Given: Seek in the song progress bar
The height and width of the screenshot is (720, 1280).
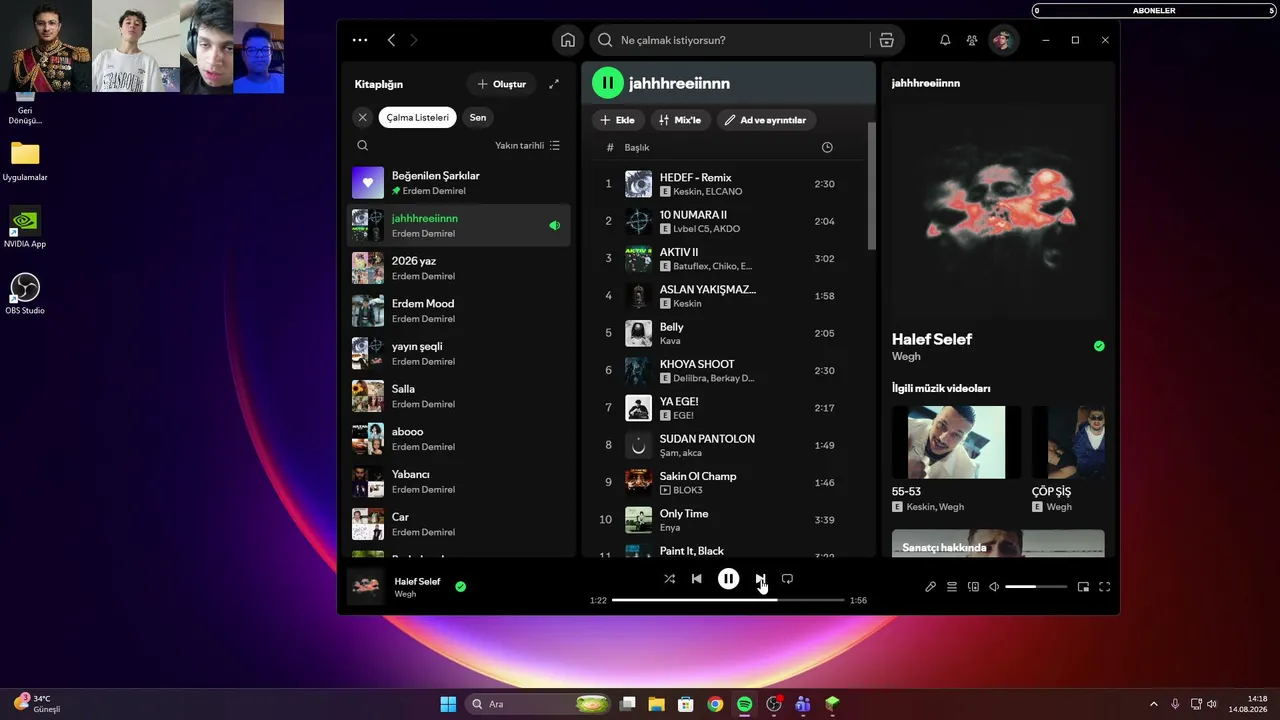Looking at the screenshot, I should 728,600.
